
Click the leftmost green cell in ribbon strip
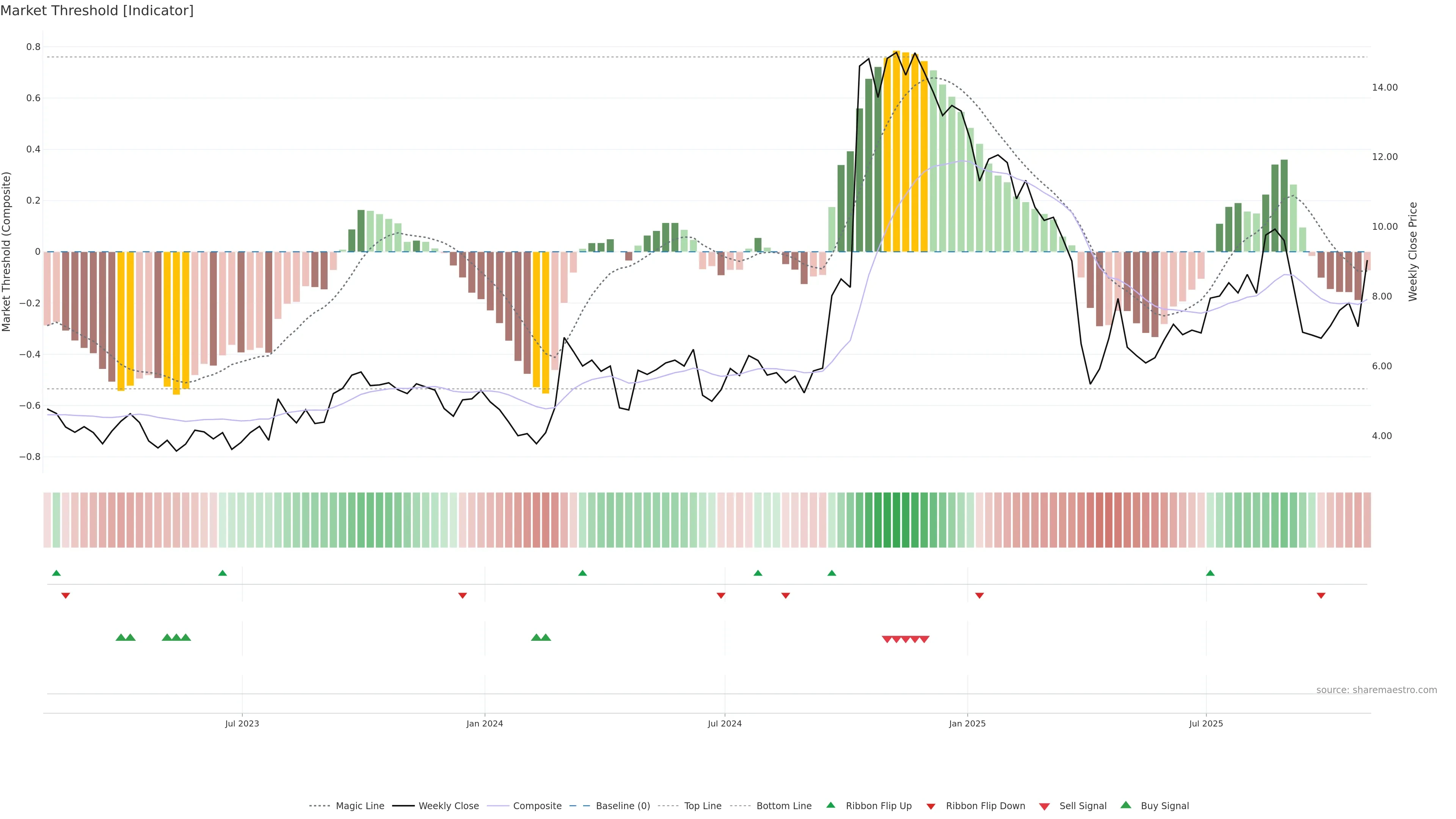click(56, 520)
